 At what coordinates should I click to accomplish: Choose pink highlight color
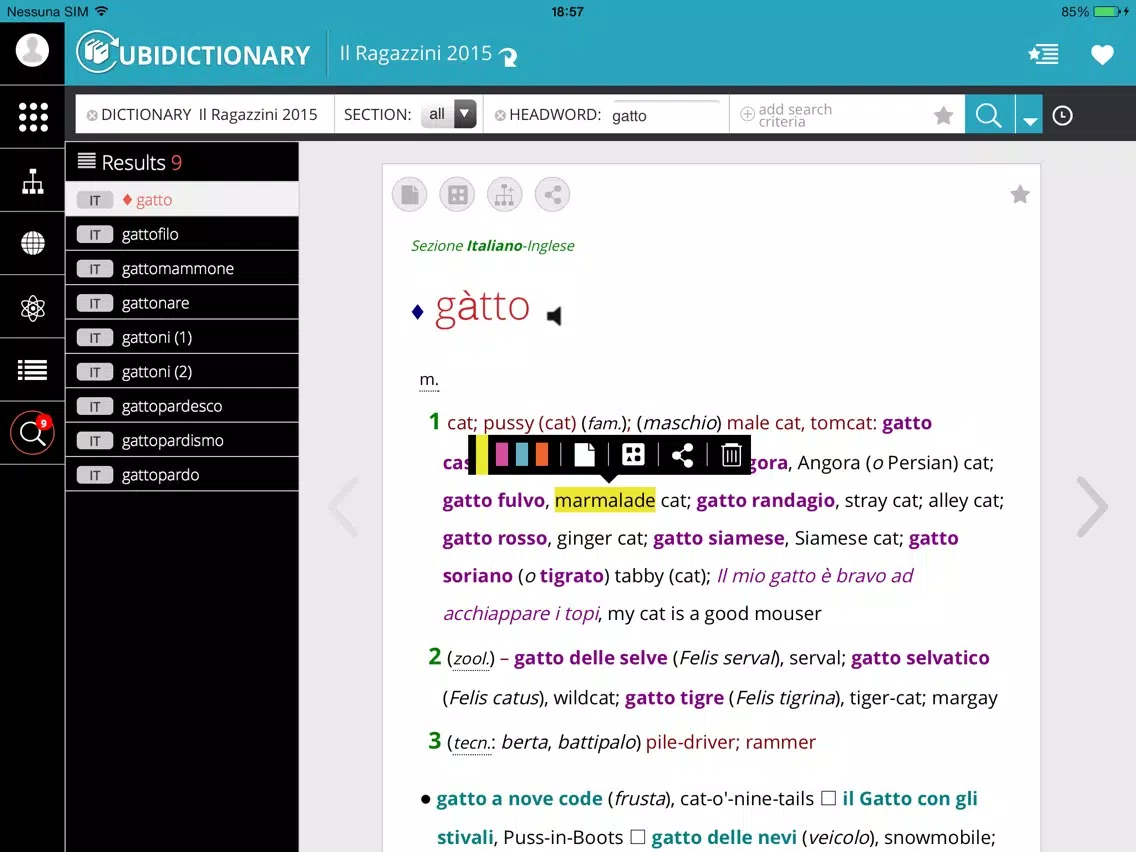501,454
